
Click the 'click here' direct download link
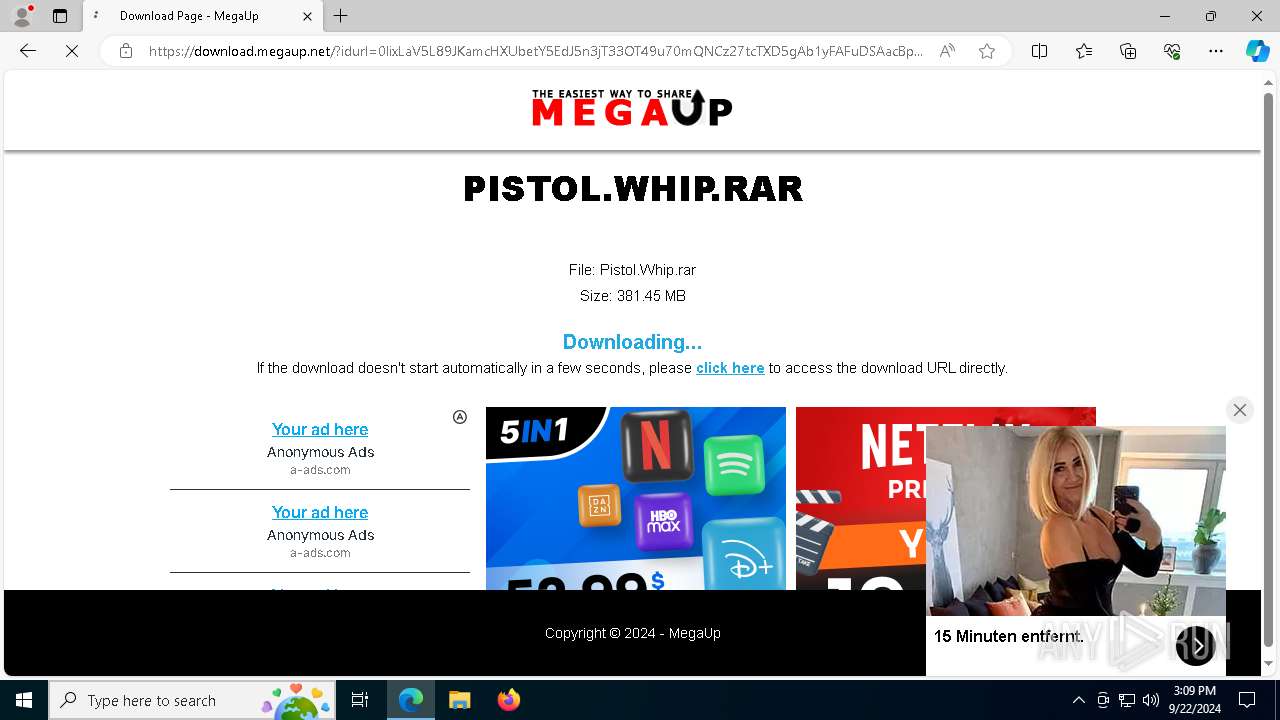coord(730,368)
